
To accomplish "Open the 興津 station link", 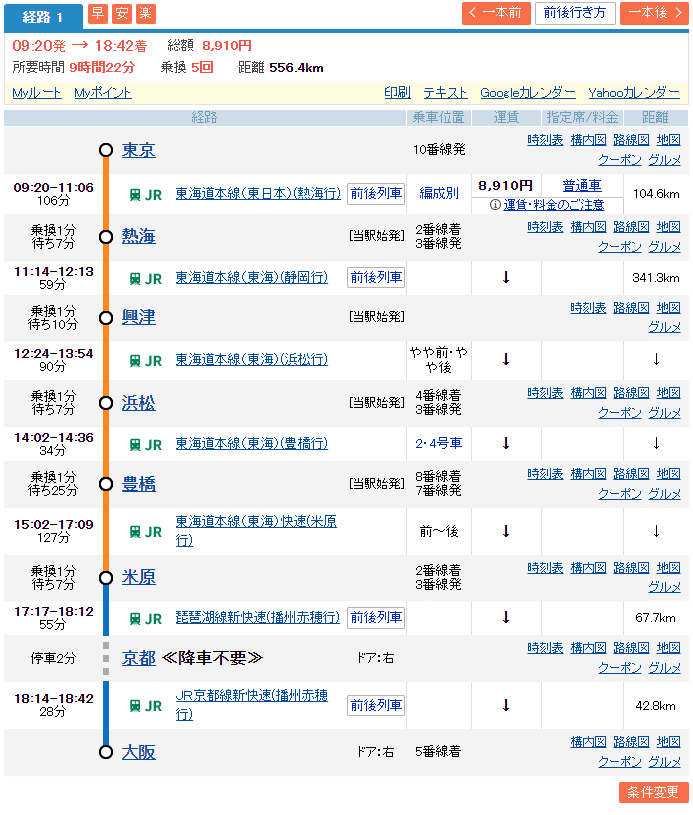I will click(138, 317).
